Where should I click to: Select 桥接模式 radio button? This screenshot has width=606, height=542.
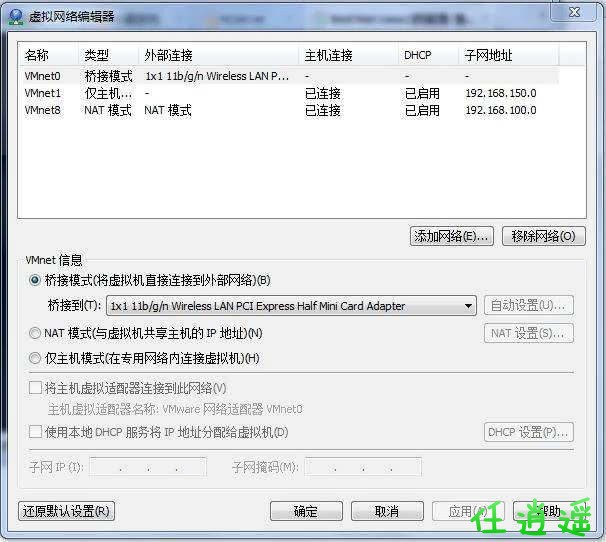click(35, 280)
